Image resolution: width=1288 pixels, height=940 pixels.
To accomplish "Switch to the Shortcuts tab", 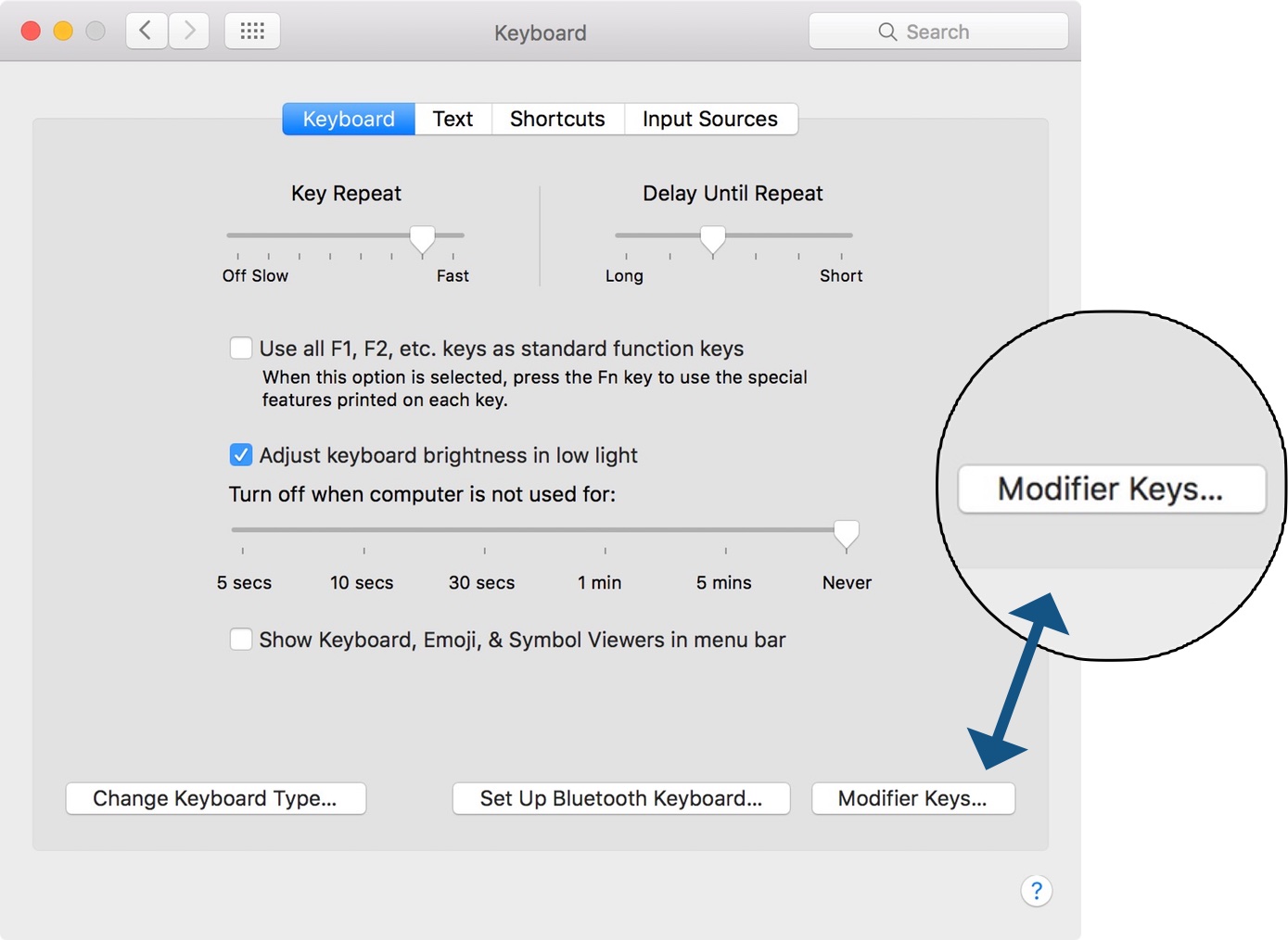I will pyautogui.click(x=556, y=119).
